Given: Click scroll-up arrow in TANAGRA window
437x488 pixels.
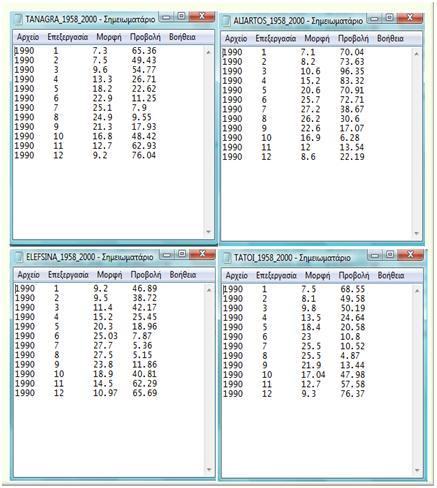Looking at the screenshot, I should pos(208,52).
